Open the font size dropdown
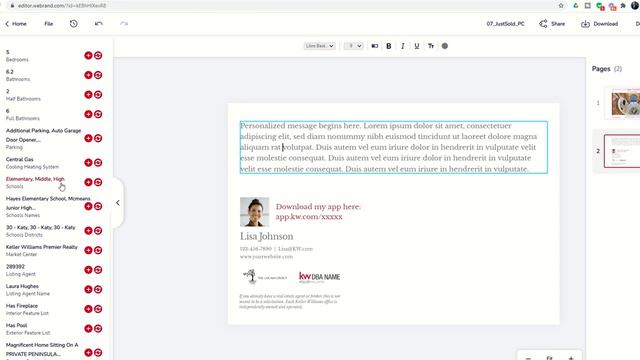The height and width of the screenshot is (360, 640). tap(353, 46)
